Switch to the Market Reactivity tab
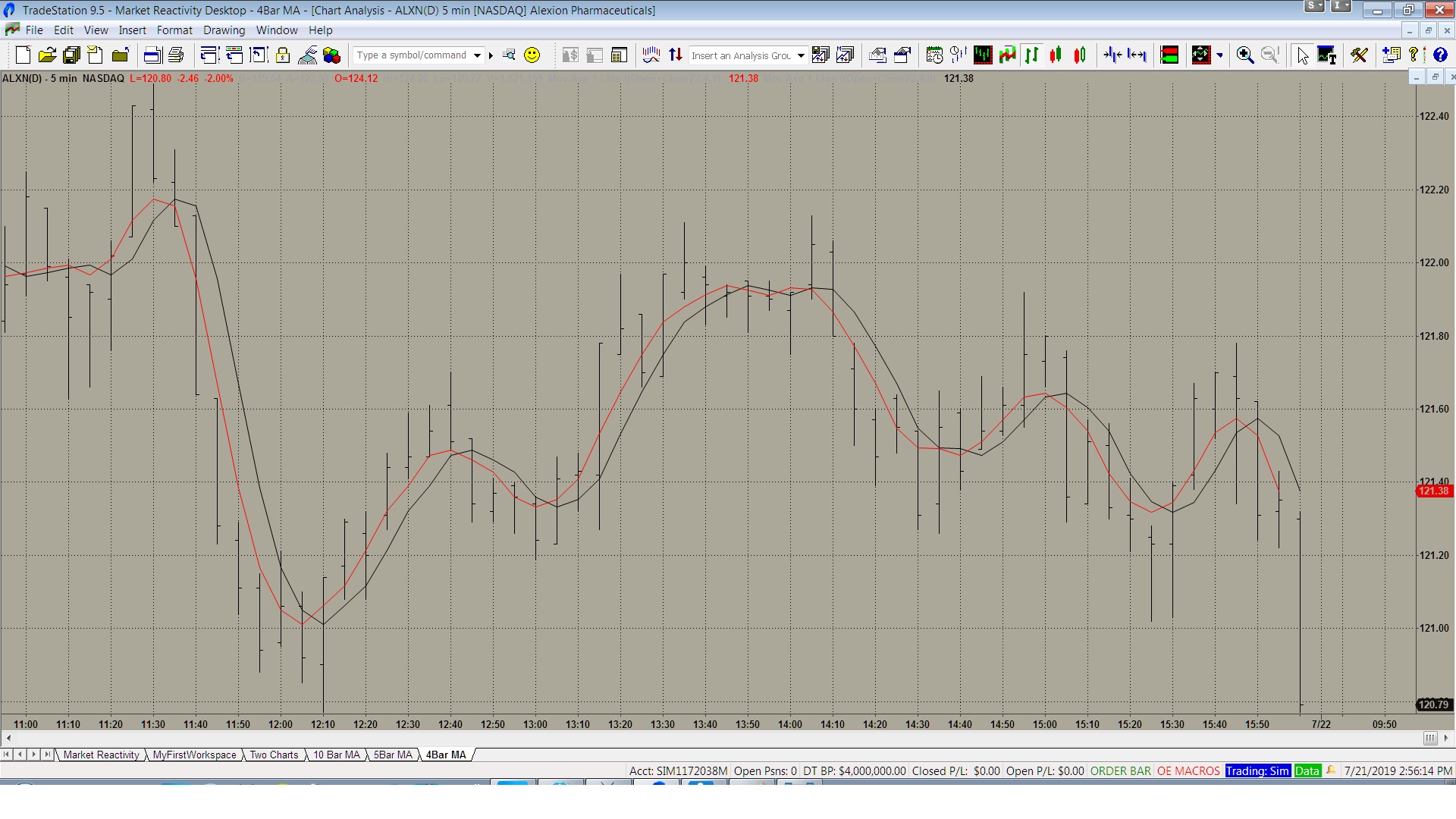Viewport: 1456px width, 819px height. pyautogui.click(x=101, y=755)
